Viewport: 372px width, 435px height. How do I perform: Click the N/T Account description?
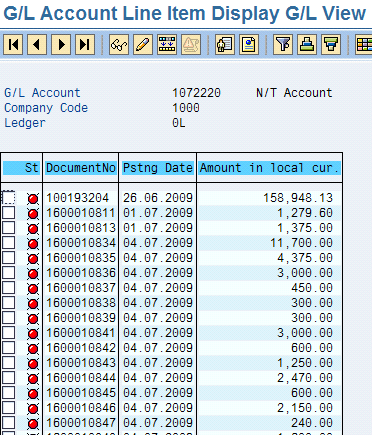pyautogui.click(x=294, y=93)
